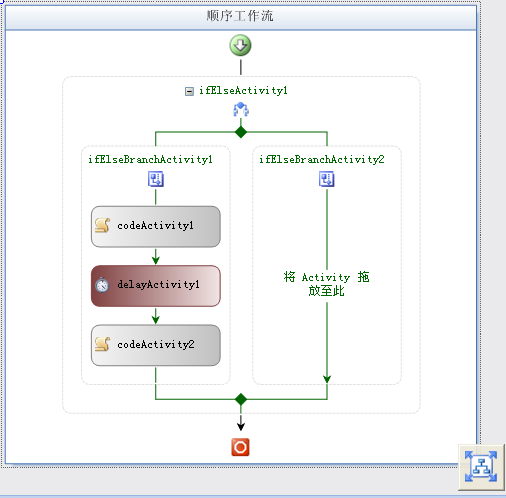Click the 顺序工作流 header title
The height and width of the screenshot is (498, 506).
click(240, 16)
